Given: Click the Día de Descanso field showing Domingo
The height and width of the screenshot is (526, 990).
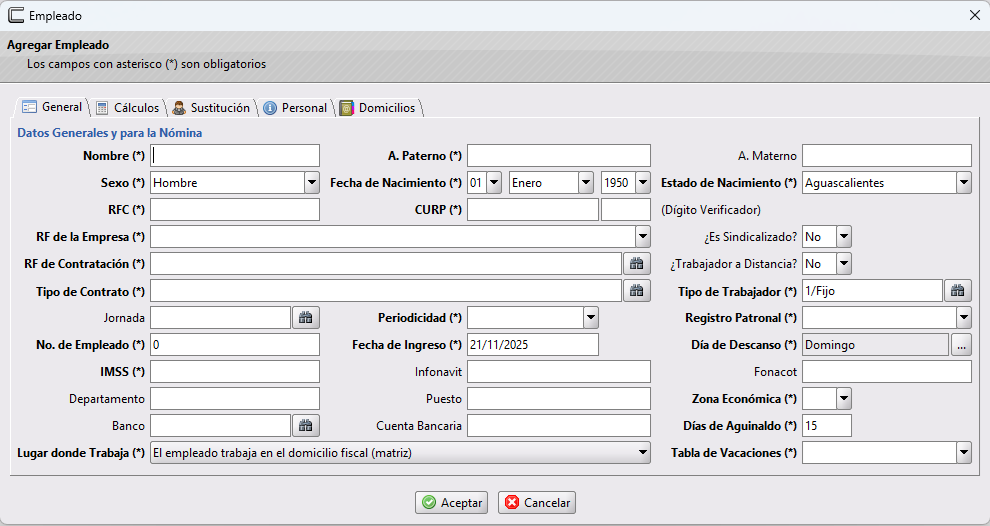Looking at the screenshot, I should [x=876, y=345].
